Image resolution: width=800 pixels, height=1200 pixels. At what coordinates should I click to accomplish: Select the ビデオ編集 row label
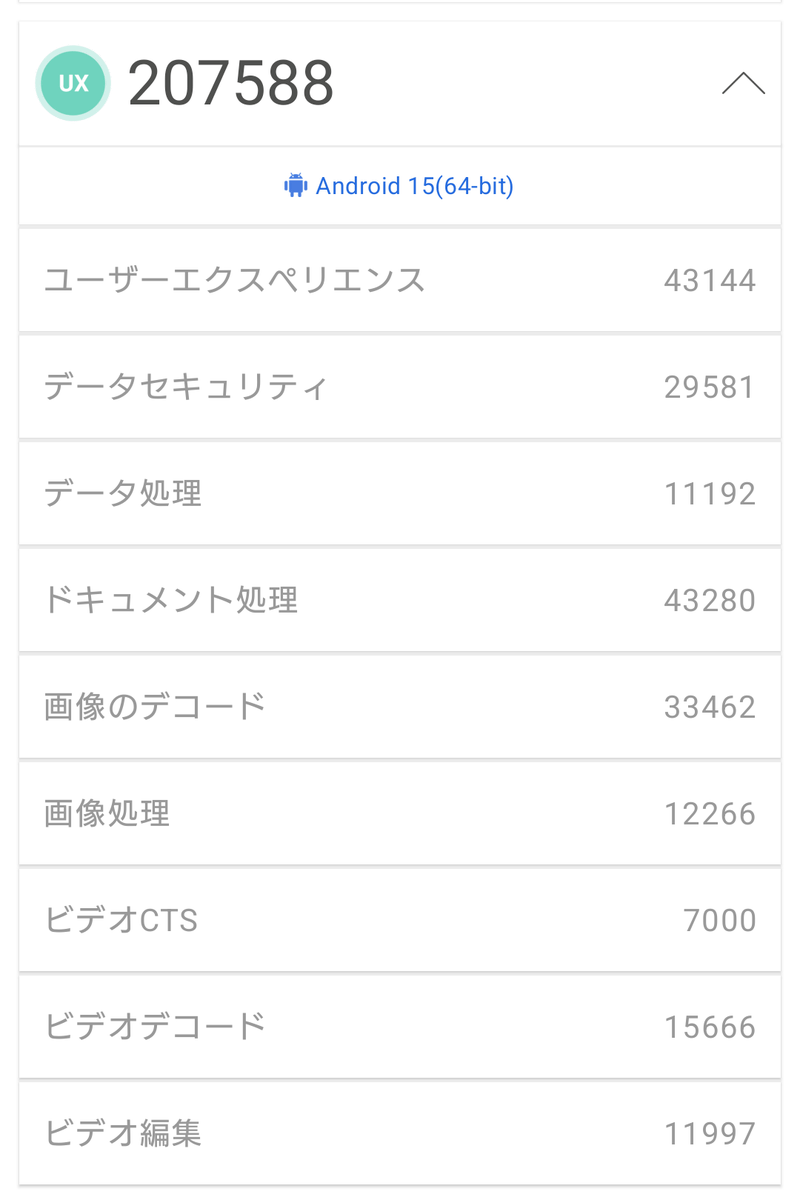[x=123, y=1133]
